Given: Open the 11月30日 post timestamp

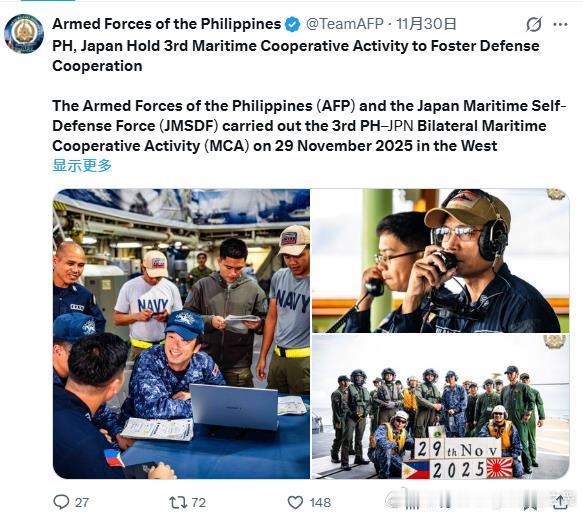Looking at the screenshot, I should click(x=426, y=24).
